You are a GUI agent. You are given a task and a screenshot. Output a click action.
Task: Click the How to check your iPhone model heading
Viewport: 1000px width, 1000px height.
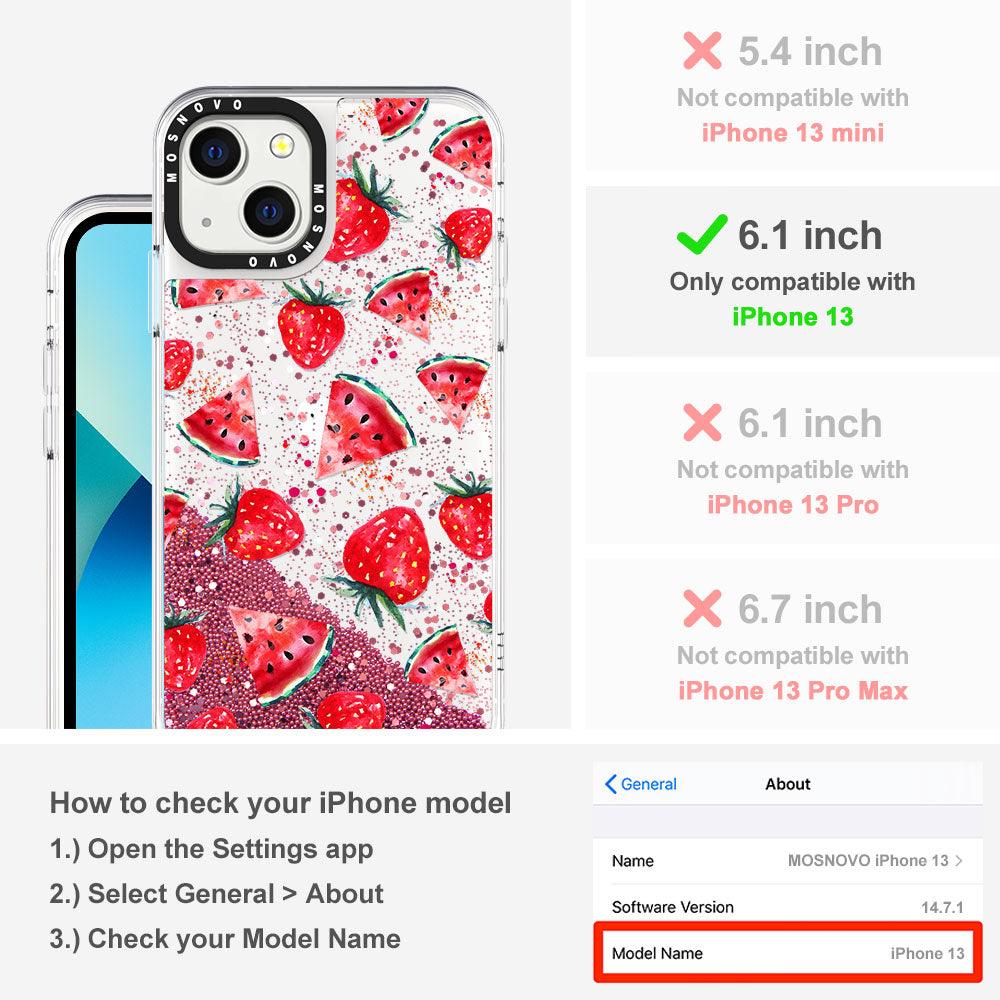click(281, 802)
